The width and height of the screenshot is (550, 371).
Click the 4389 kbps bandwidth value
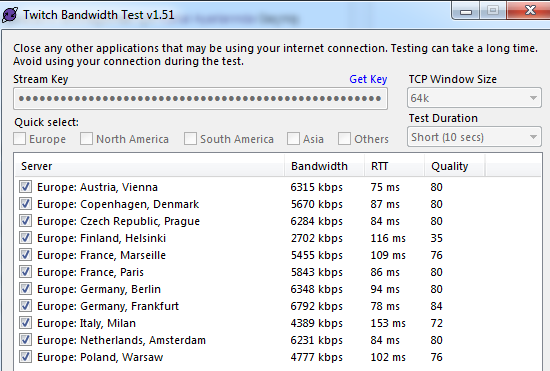[316, 323]
